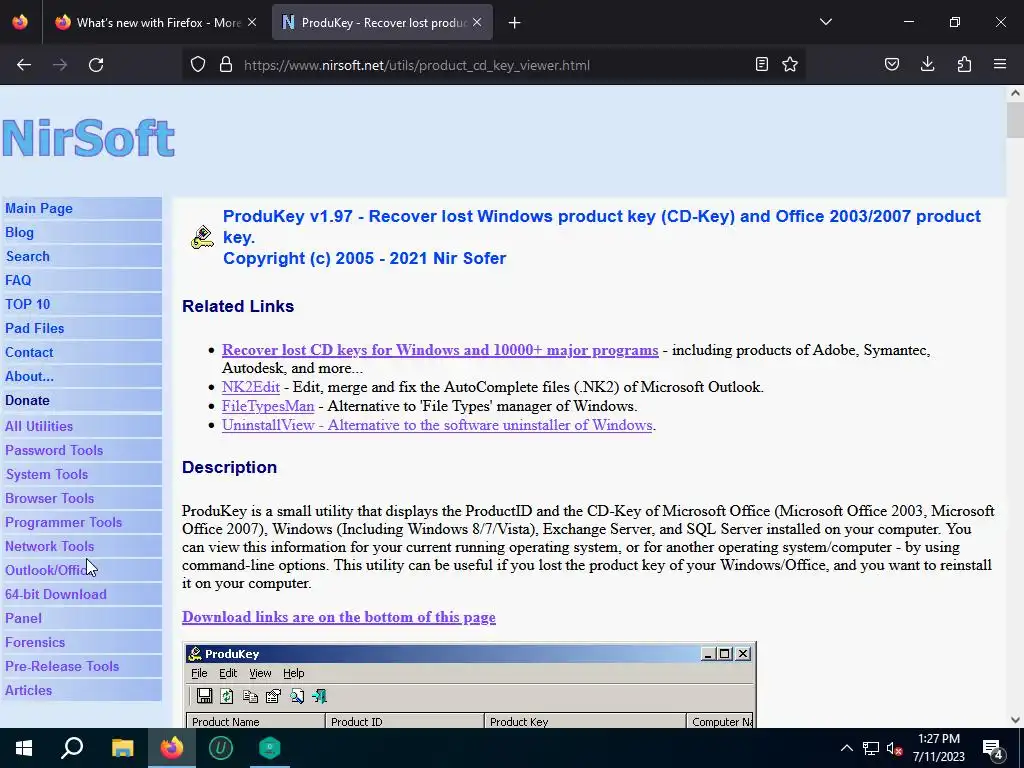Click the properties icon in ProduKey toolbar
Viewport: 1024px width, 768px height.
[x=273, y=696]
